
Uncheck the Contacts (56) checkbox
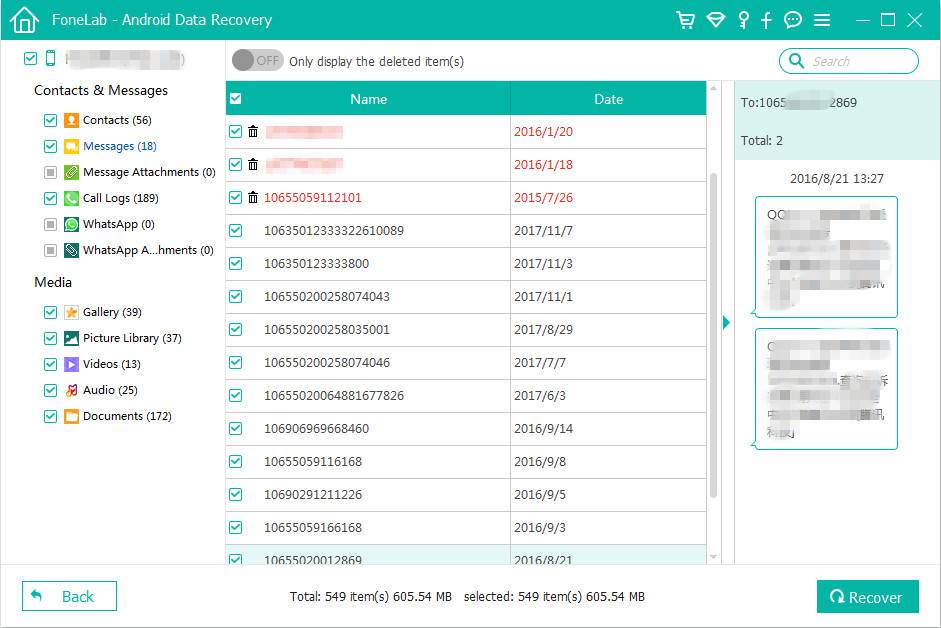pos(50,120)
